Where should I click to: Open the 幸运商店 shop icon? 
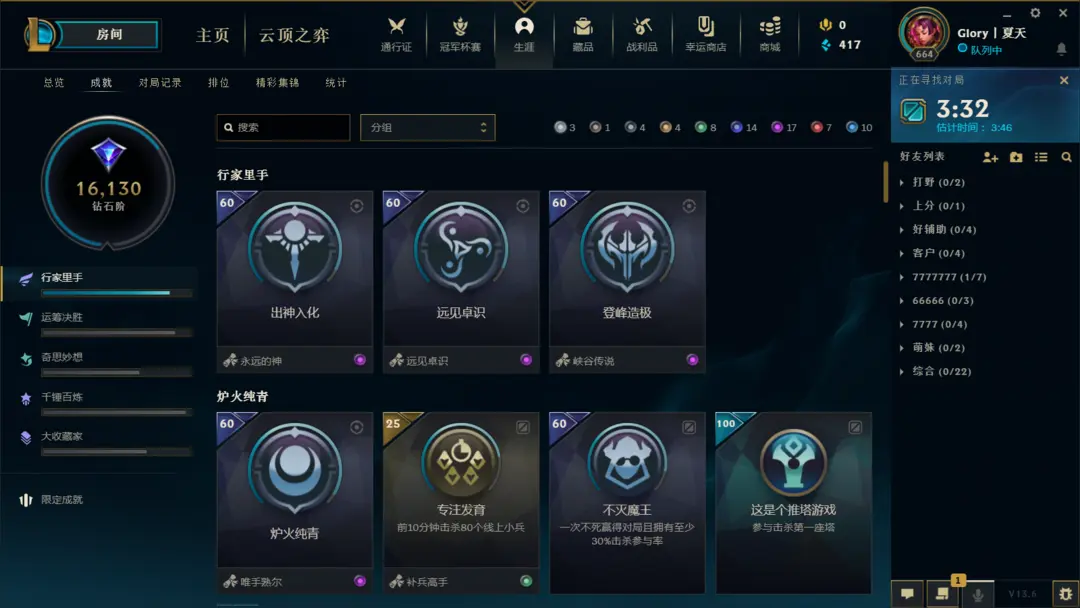pyautogui.click(x=705, y=34)
